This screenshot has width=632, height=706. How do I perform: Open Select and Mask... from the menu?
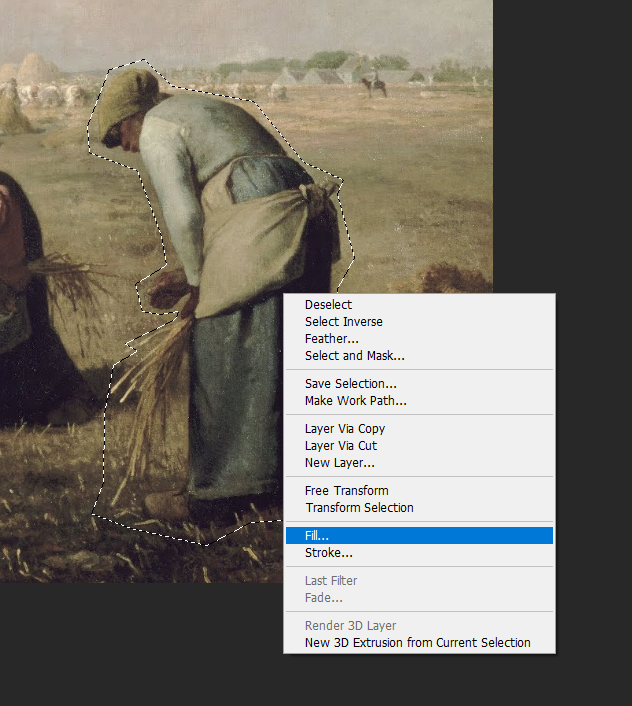[x=419, y=356]
